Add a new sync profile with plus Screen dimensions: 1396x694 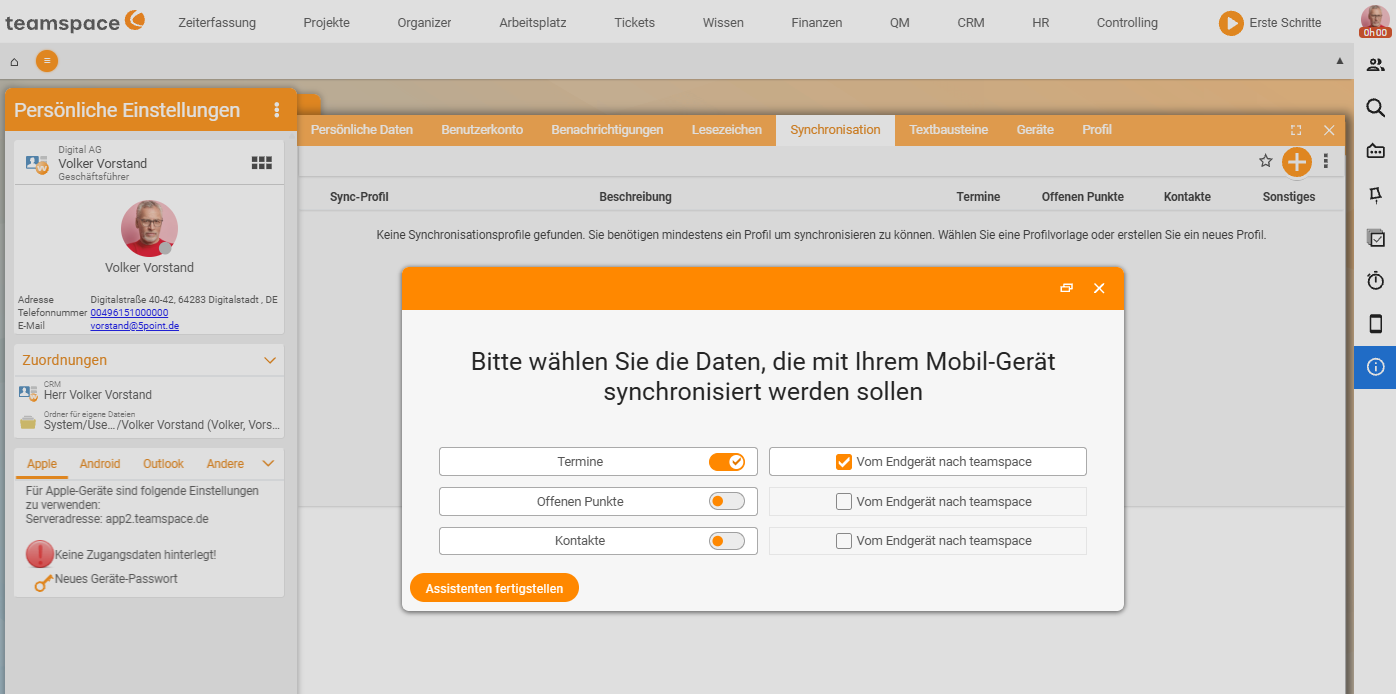point(1297,161)
